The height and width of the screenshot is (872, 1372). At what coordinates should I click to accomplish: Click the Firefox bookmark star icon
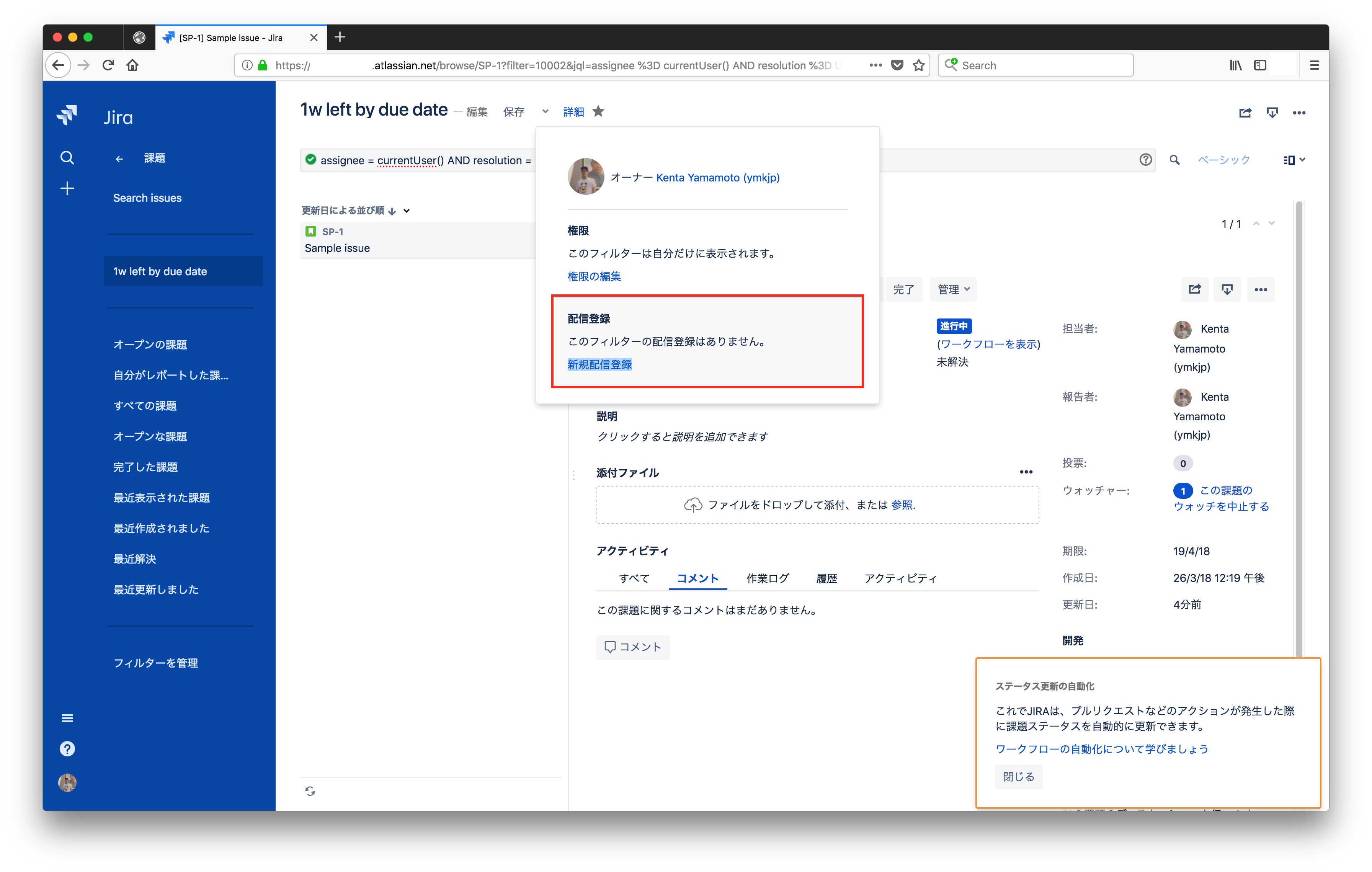pyautogui.click(x=918, y=65)
